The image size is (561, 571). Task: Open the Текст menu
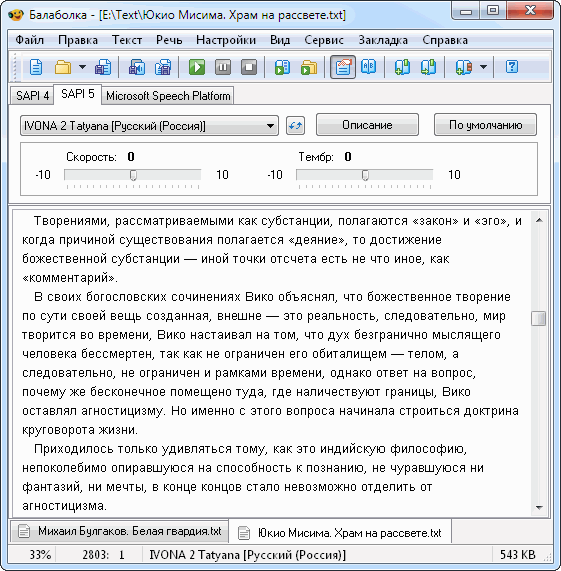click(127, 40)
